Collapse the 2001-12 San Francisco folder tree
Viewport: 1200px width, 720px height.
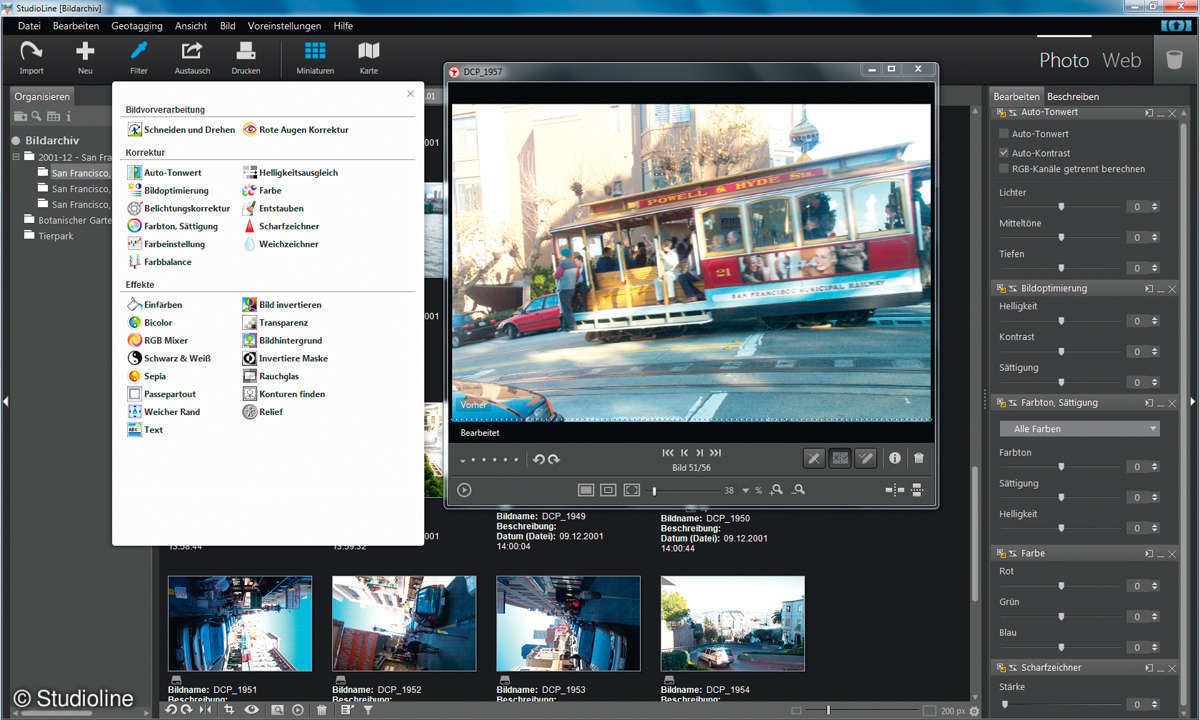(17, 157)
